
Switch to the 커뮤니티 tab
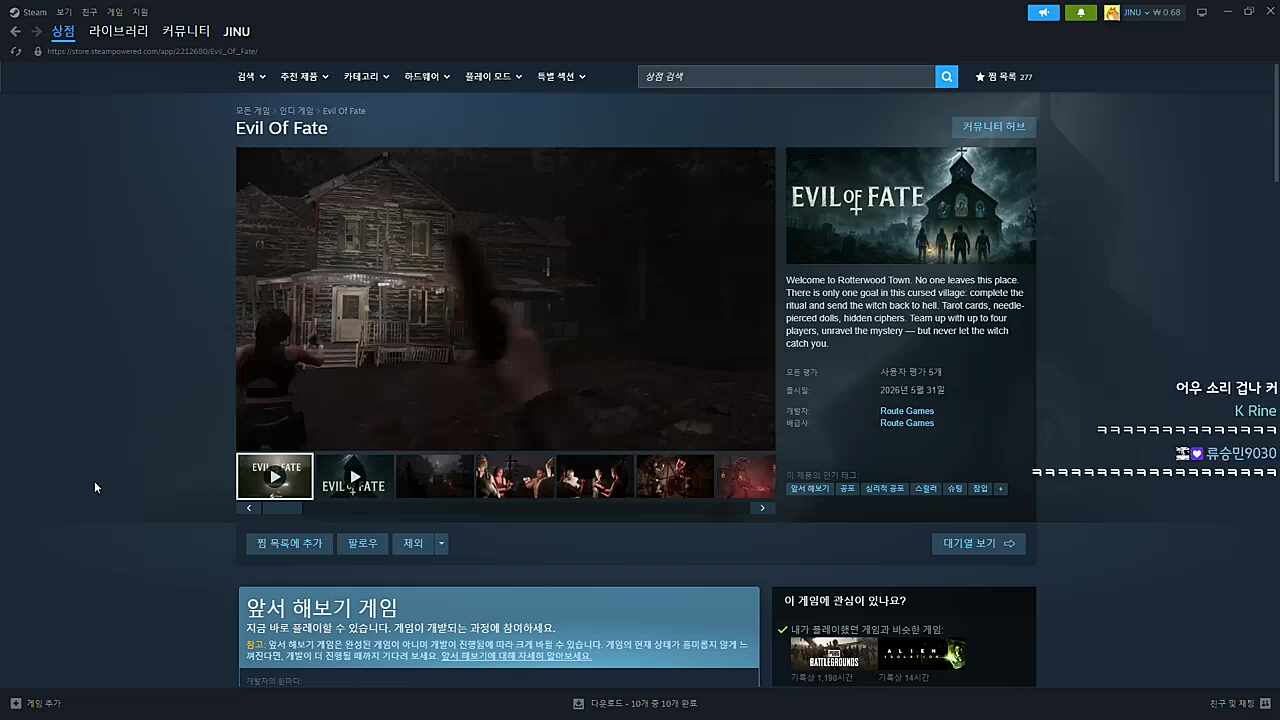[x=186, y=32]
